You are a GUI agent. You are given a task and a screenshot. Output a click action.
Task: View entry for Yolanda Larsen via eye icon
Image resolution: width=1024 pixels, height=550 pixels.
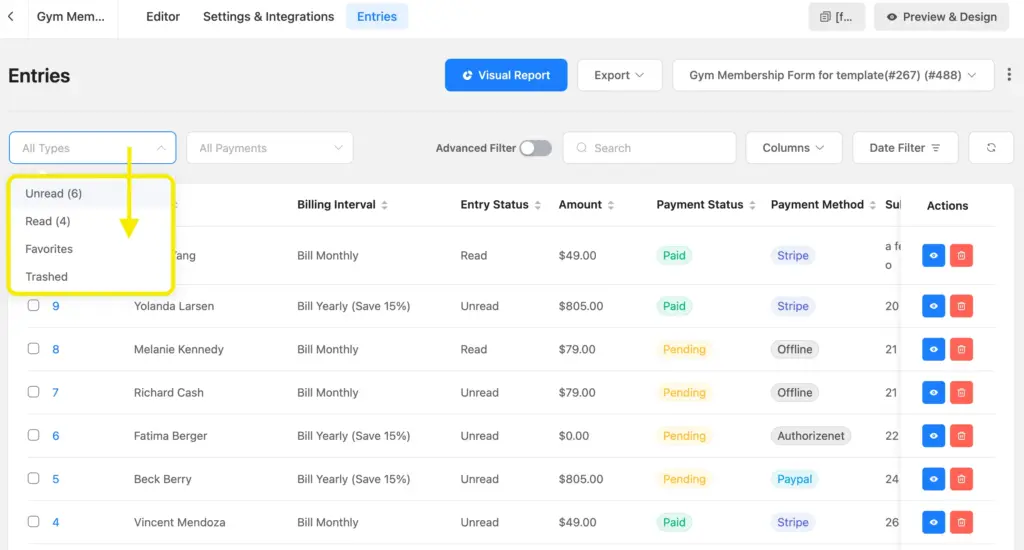pos(933,306)
